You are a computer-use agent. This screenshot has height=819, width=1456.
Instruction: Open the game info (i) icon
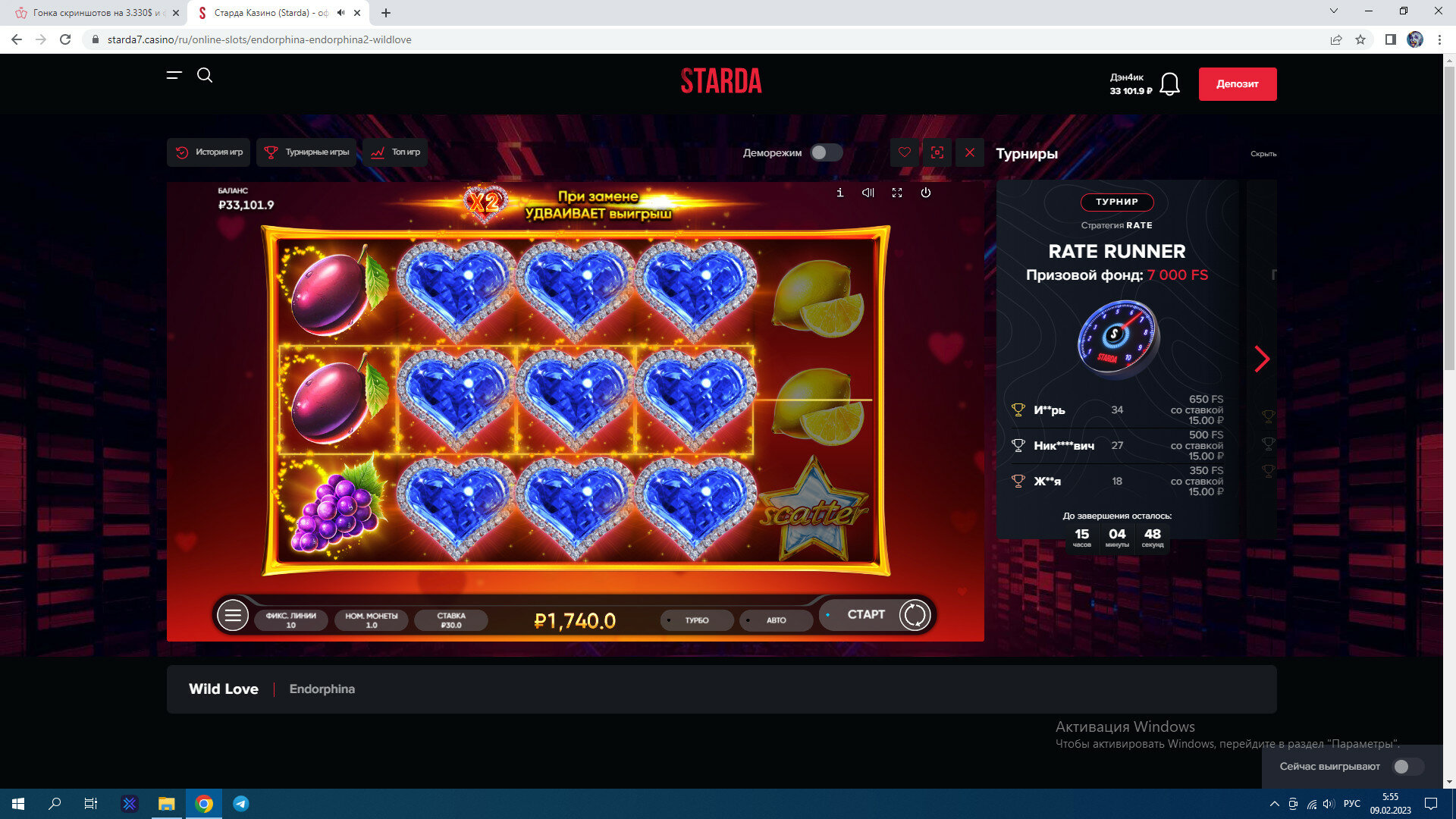(839, 193)
